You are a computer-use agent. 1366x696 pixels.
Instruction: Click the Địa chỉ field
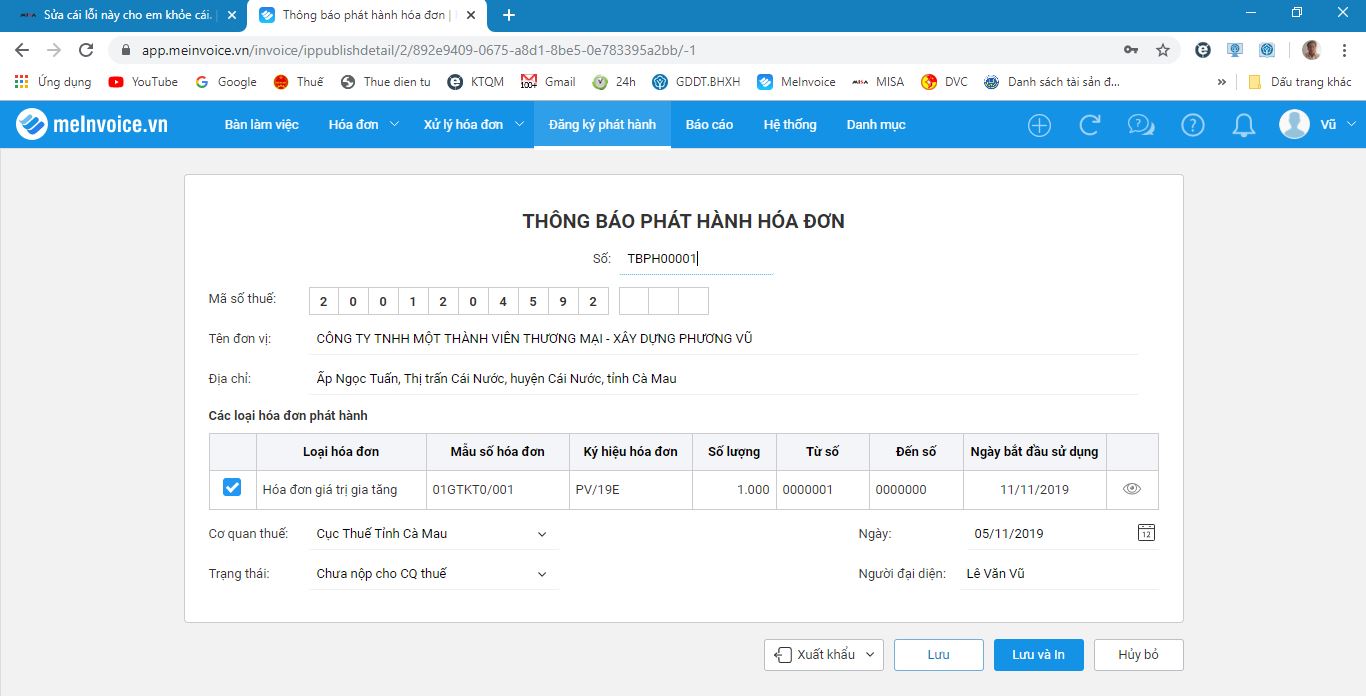click(x=723, y=379)
